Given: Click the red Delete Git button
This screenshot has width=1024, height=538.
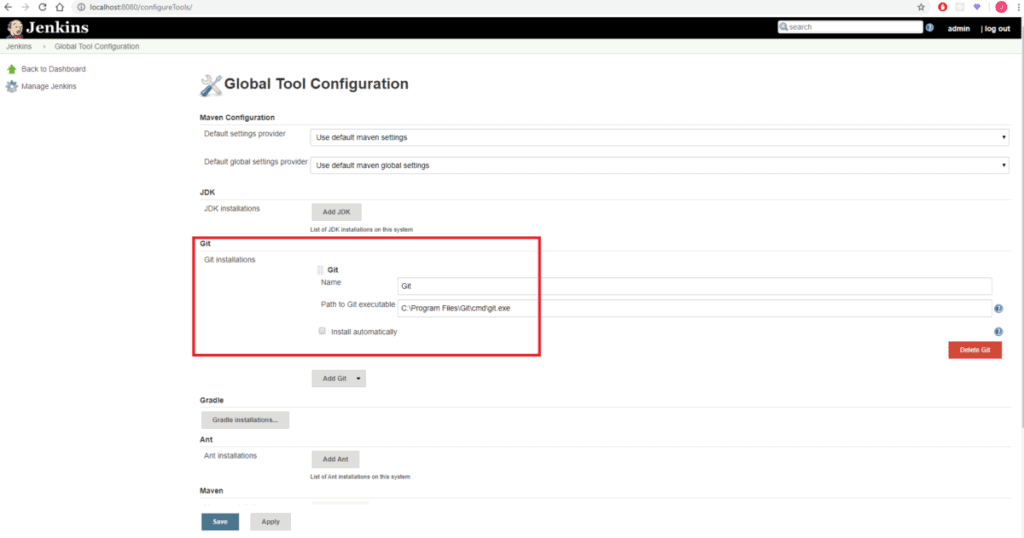Looking at the screenshot, I should [x=974, y=350].
